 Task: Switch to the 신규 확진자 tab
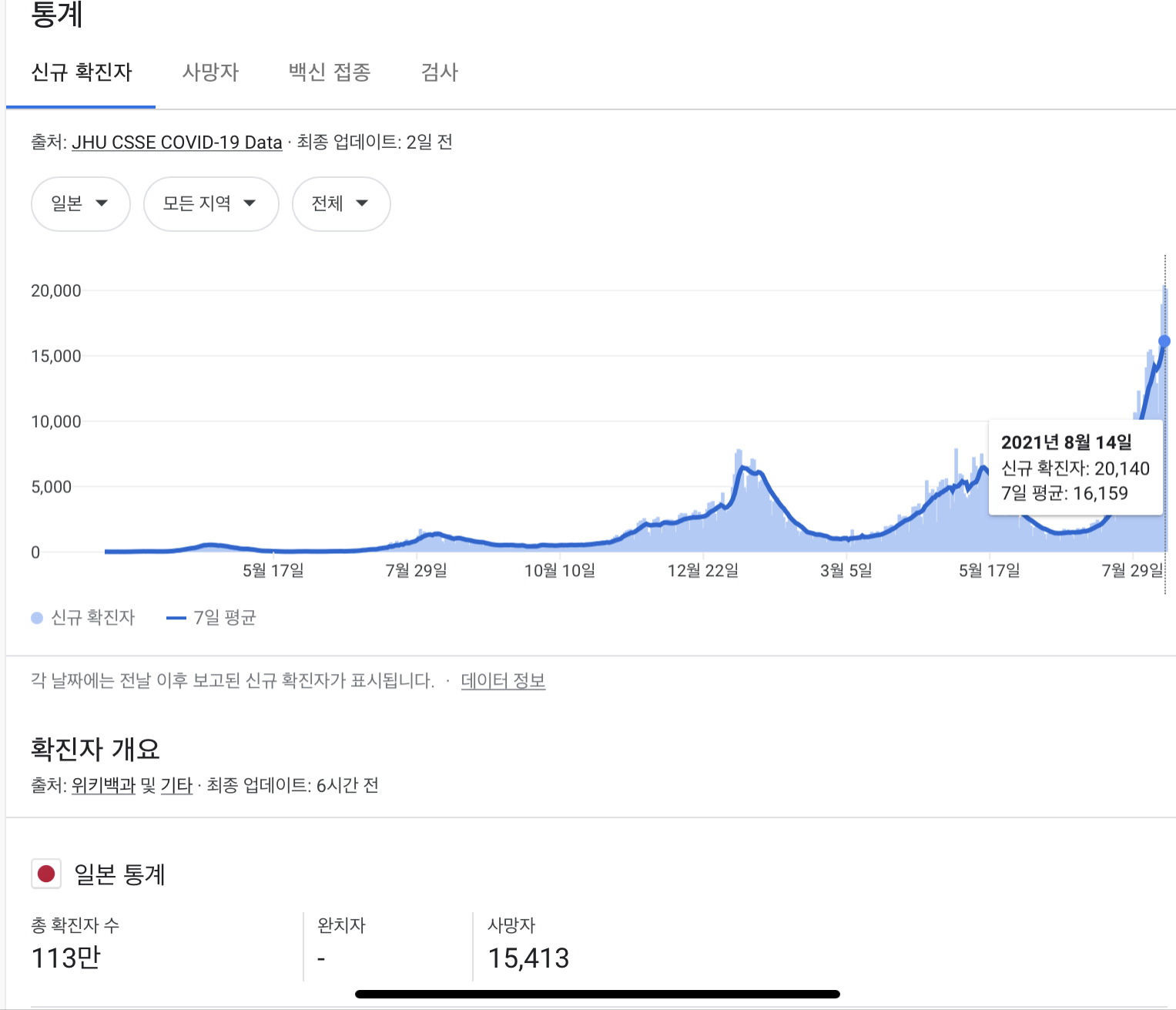82,72
